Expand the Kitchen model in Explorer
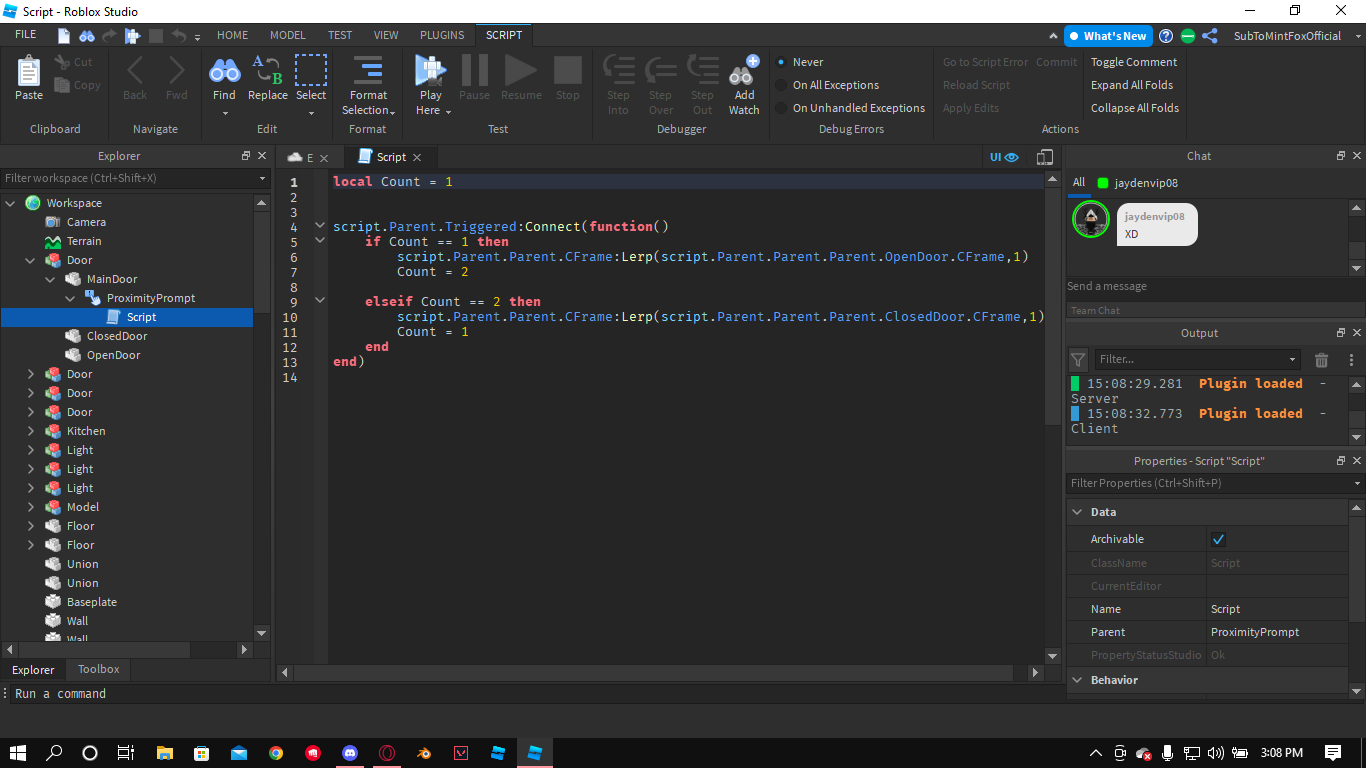Image resolution: width=1366 pixels, height=768 pixels. pyautogui.click(x=31, y=431)
